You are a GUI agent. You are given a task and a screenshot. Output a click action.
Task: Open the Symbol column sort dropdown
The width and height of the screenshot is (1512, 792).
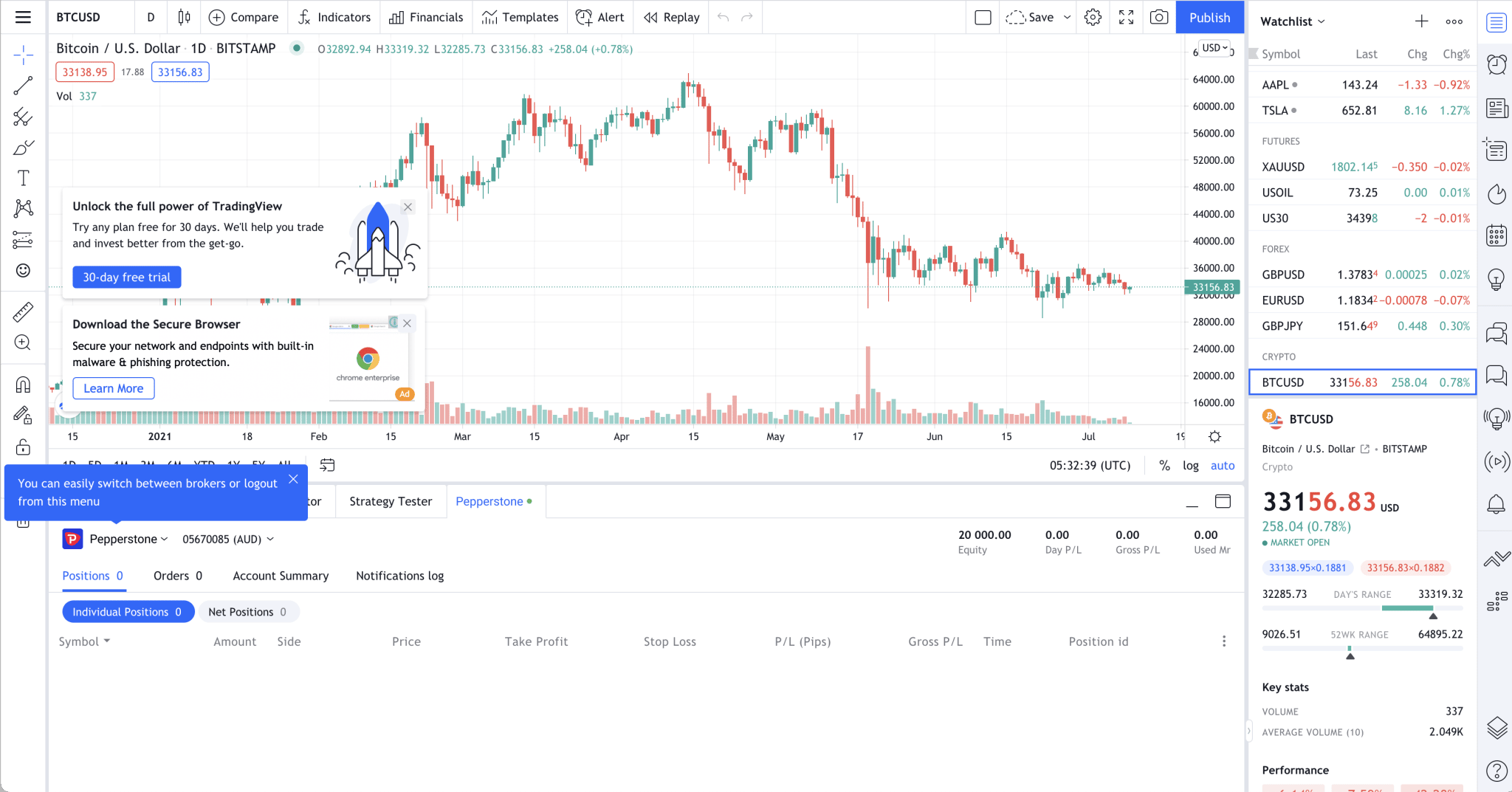(84, 641)
